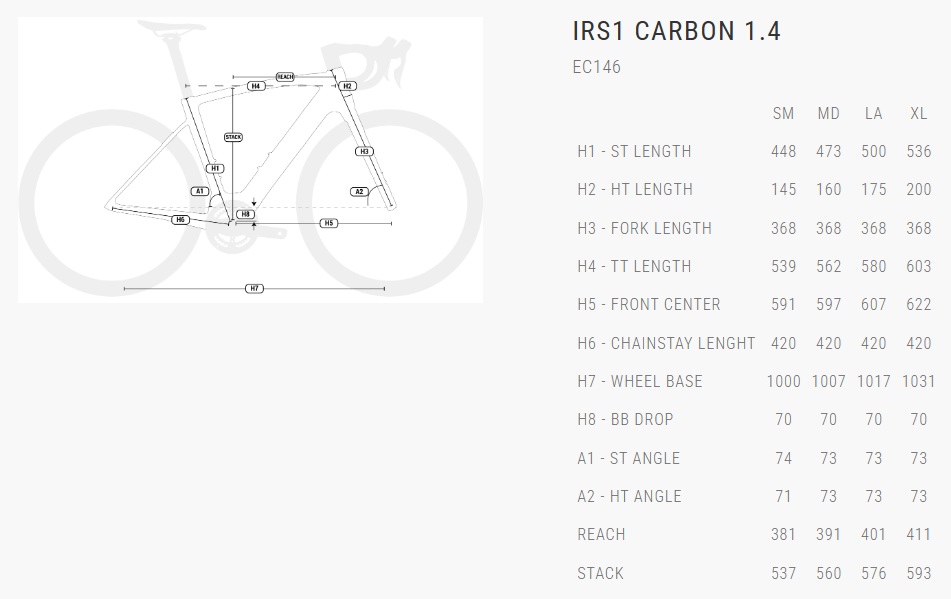Click the H1 seat tube marker in the diagram
This screenshot has height=599, width=951.
tap(216, 169)
